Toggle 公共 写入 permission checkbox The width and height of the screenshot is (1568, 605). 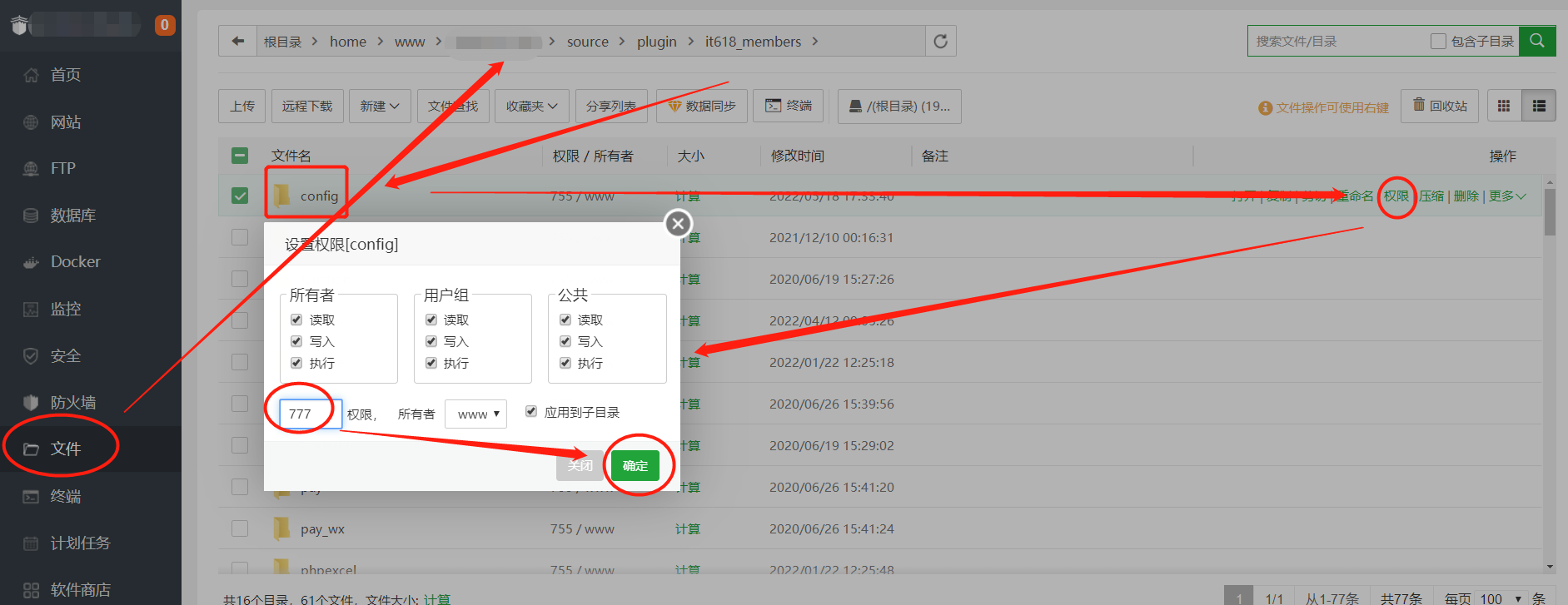pyautogui.click(x=565, y=341)
